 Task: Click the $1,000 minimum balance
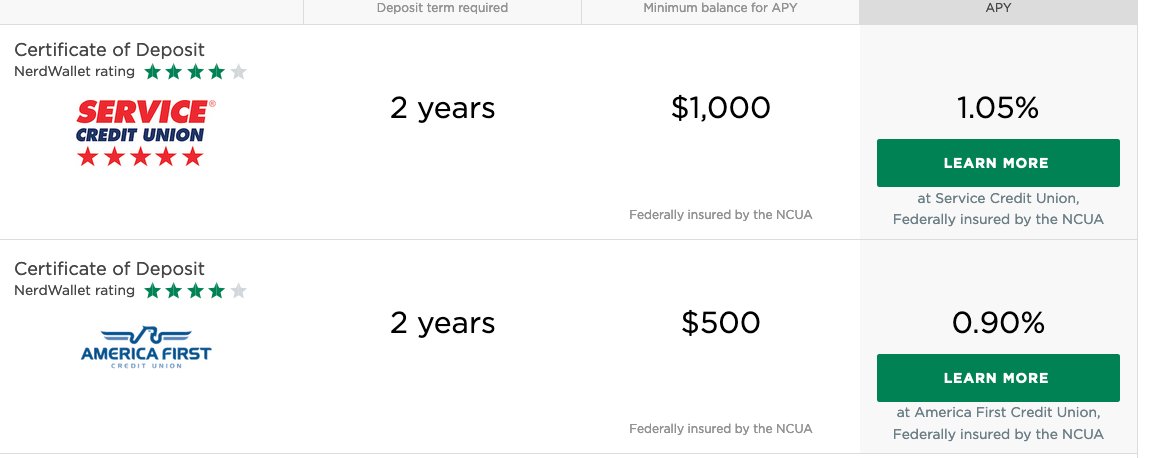(x=720, y=108)
